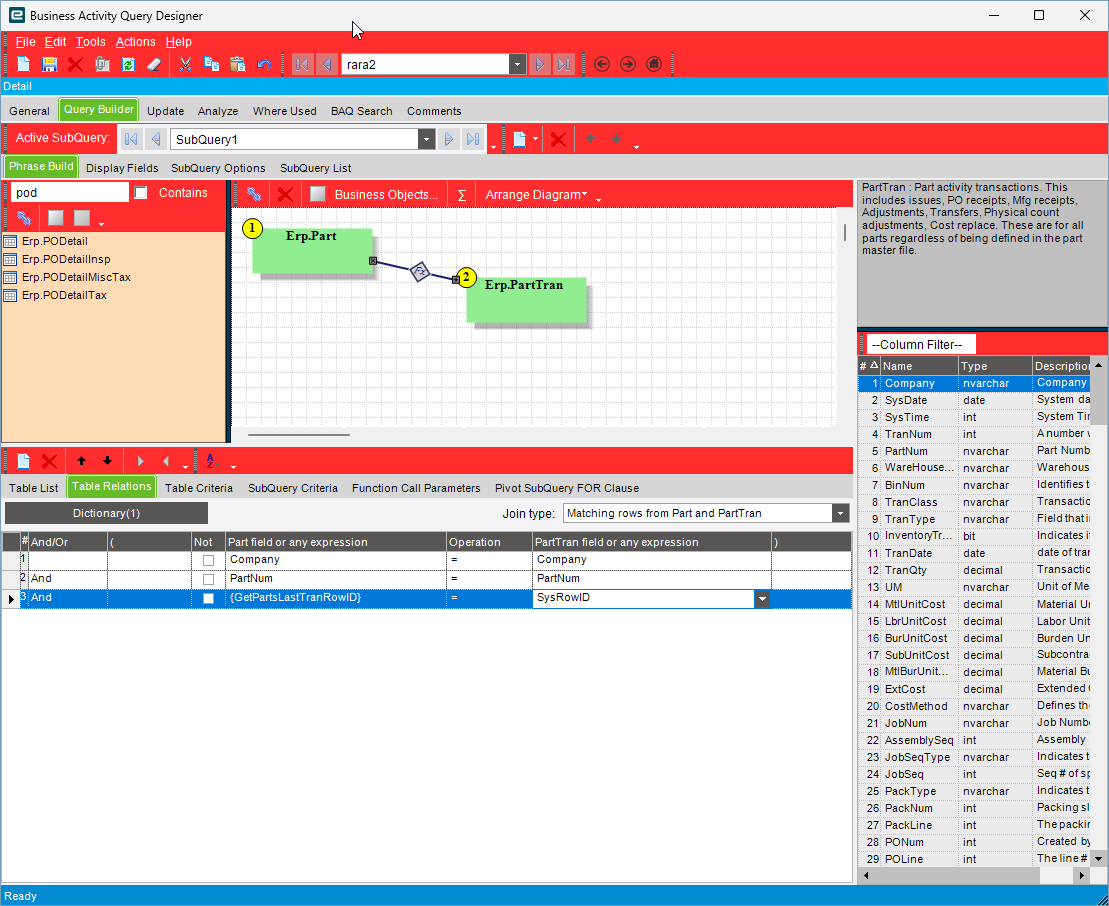Select the PONum column row
Screen dimensions: 1109x906
coord(975,842)
